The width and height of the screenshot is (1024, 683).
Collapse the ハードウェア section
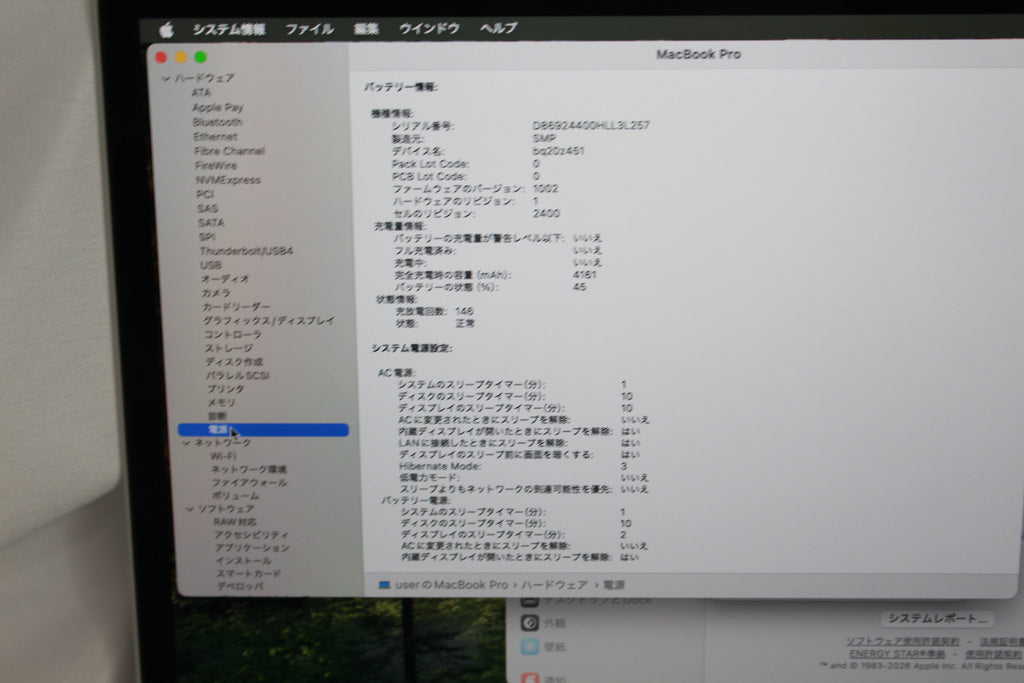tap(166, 78)
